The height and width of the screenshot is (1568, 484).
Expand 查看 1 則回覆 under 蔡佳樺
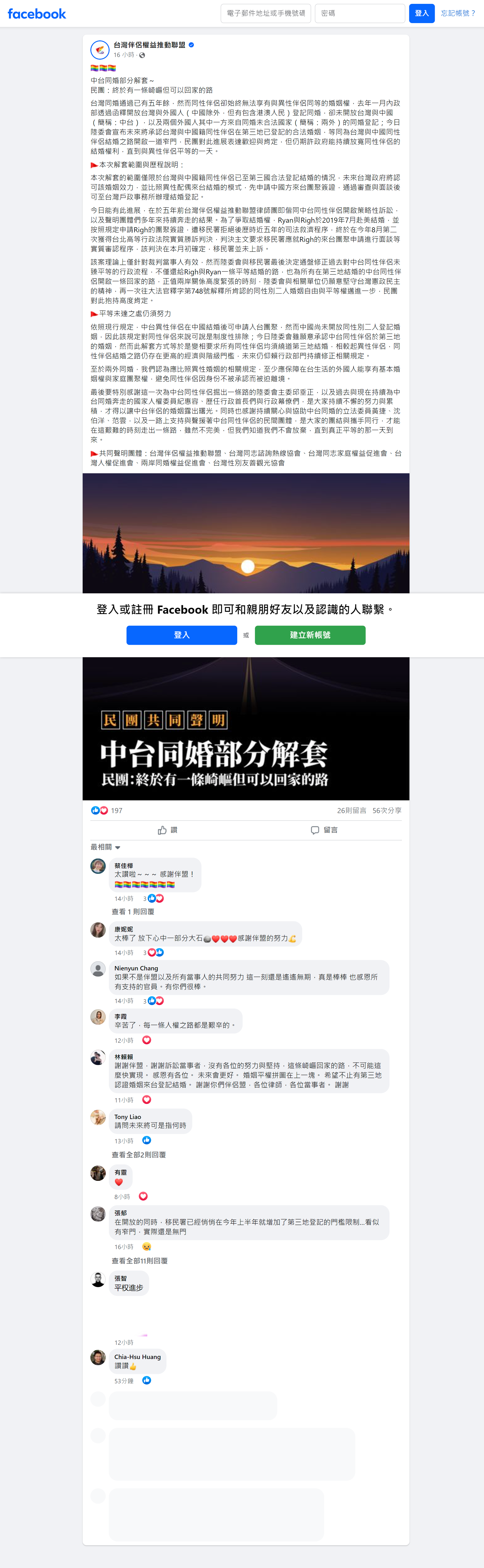click(x=133, y=912)
